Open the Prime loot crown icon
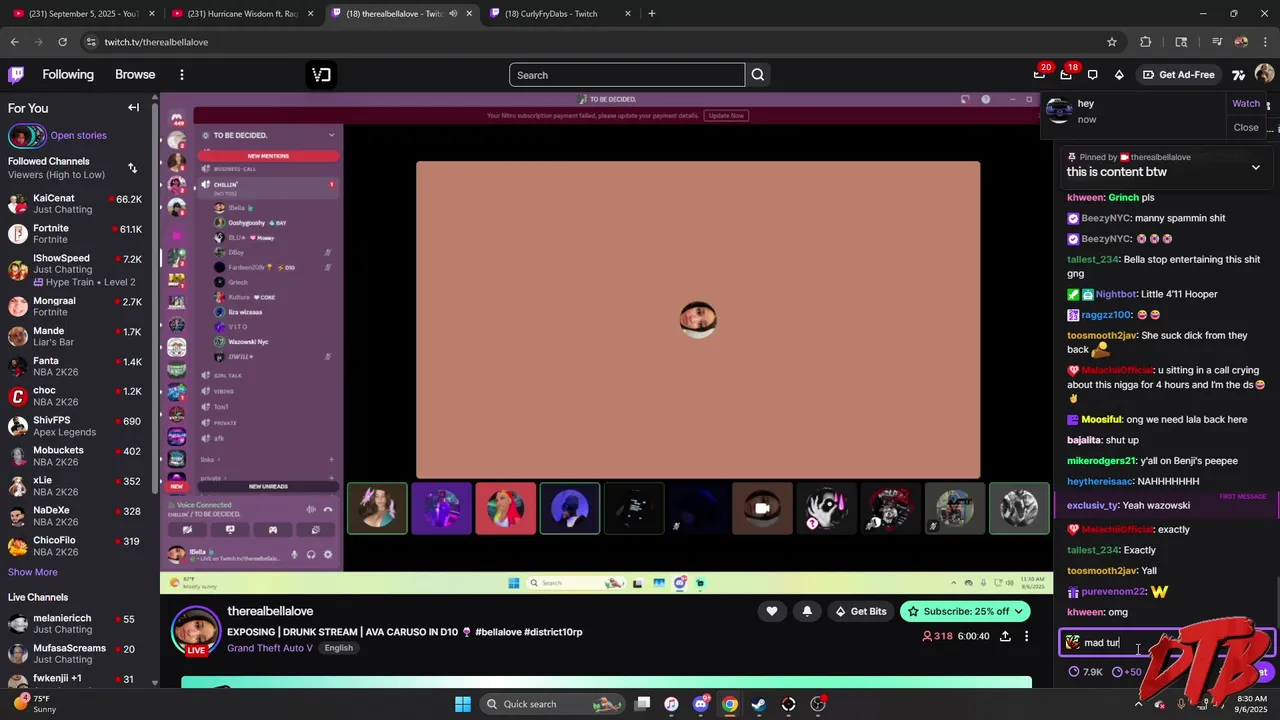1280x720 pixels. 1039,75
